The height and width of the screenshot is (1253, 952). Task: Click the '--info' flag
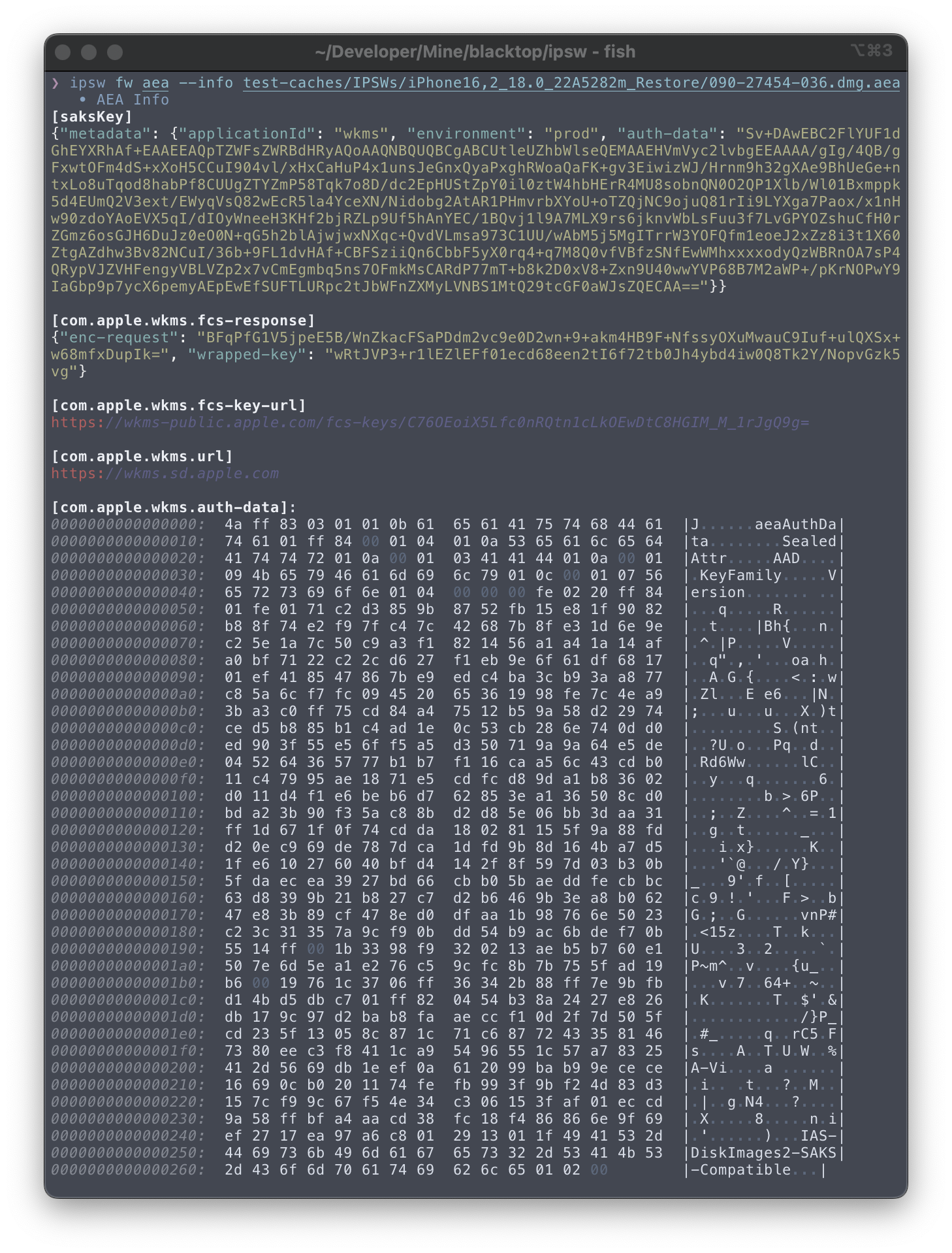(x=206, y=83)
